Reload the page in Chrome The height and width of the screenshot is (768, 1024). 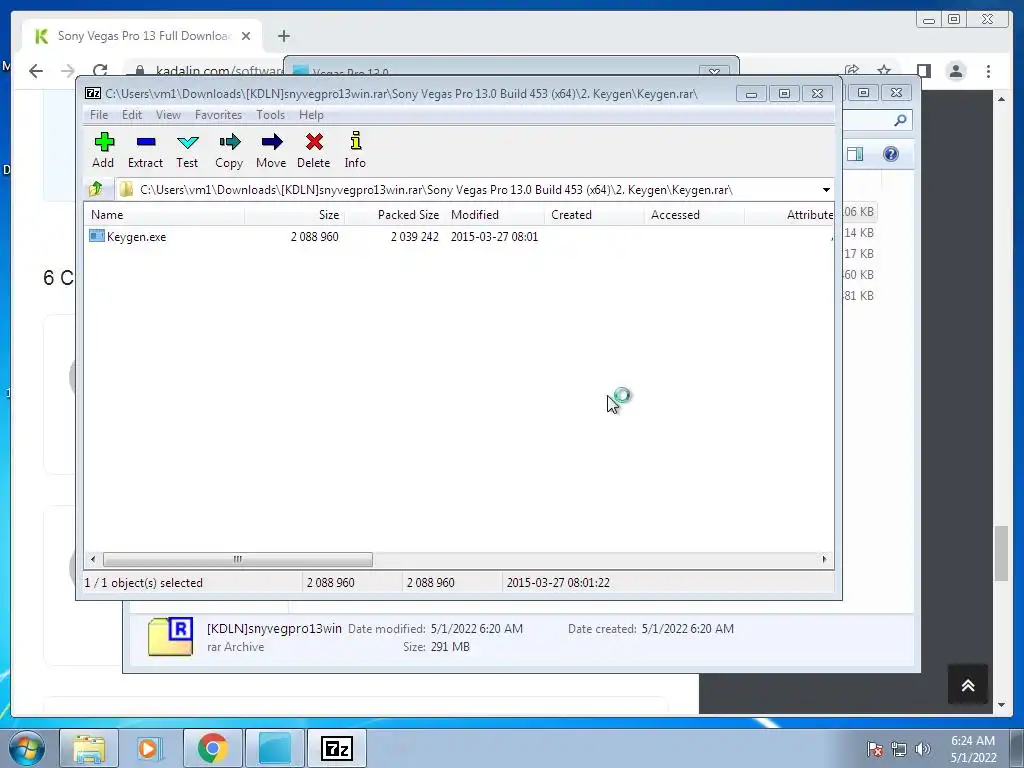click(100, 71)
